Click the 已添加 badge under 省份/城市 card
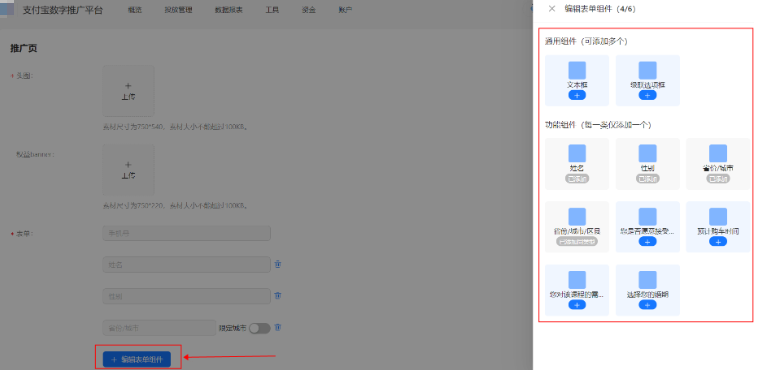 tap(718, 178)
